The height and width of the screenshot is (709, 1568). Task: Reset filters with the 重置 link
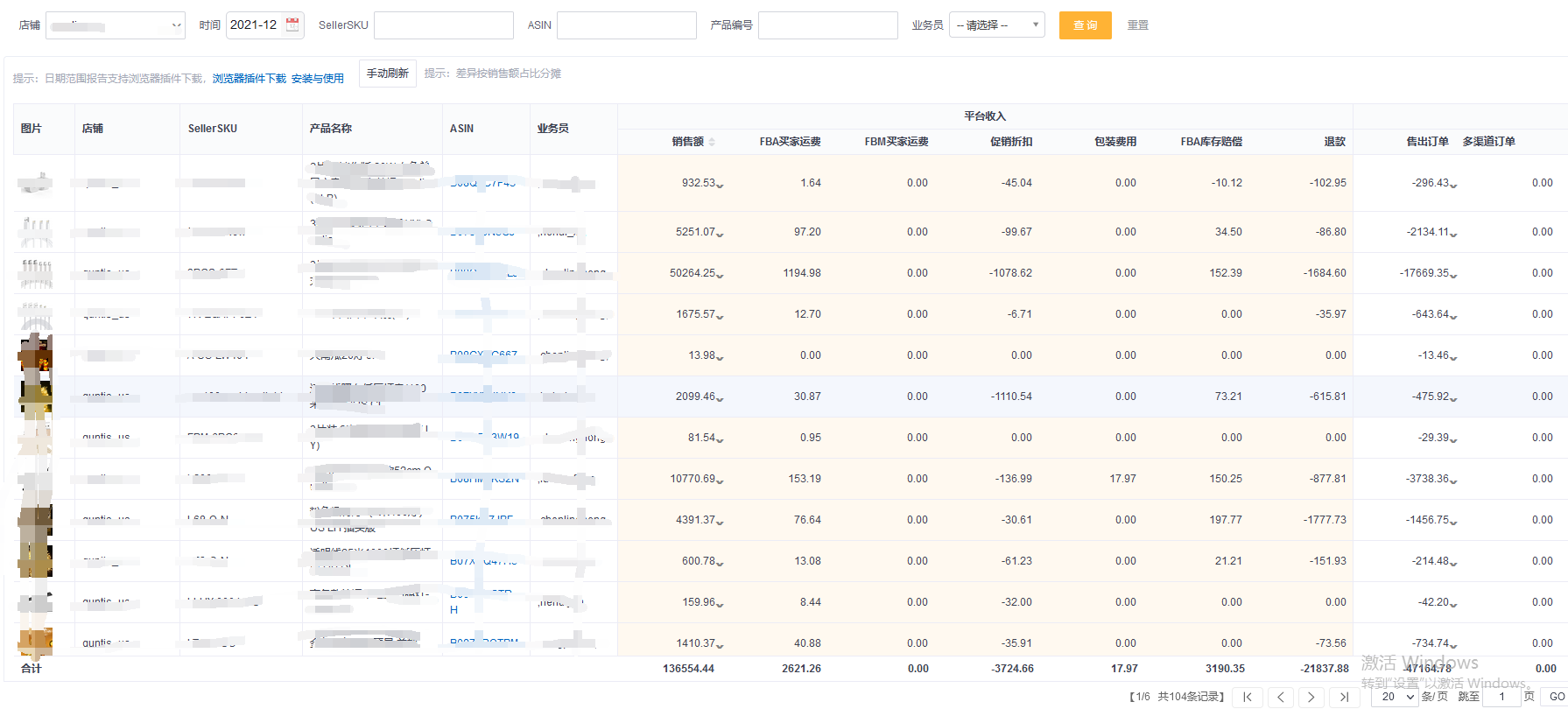coord(1138,25)
